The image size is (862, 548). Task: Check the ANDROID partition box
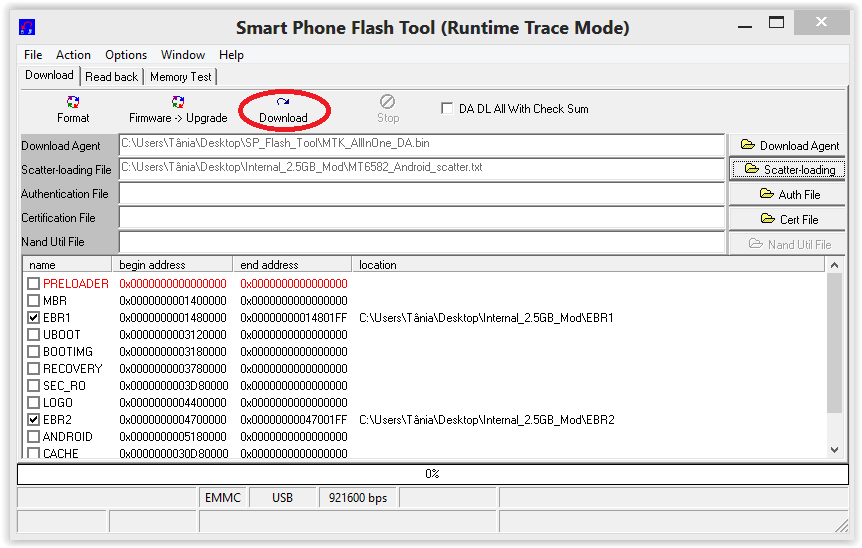coord(34,437)
